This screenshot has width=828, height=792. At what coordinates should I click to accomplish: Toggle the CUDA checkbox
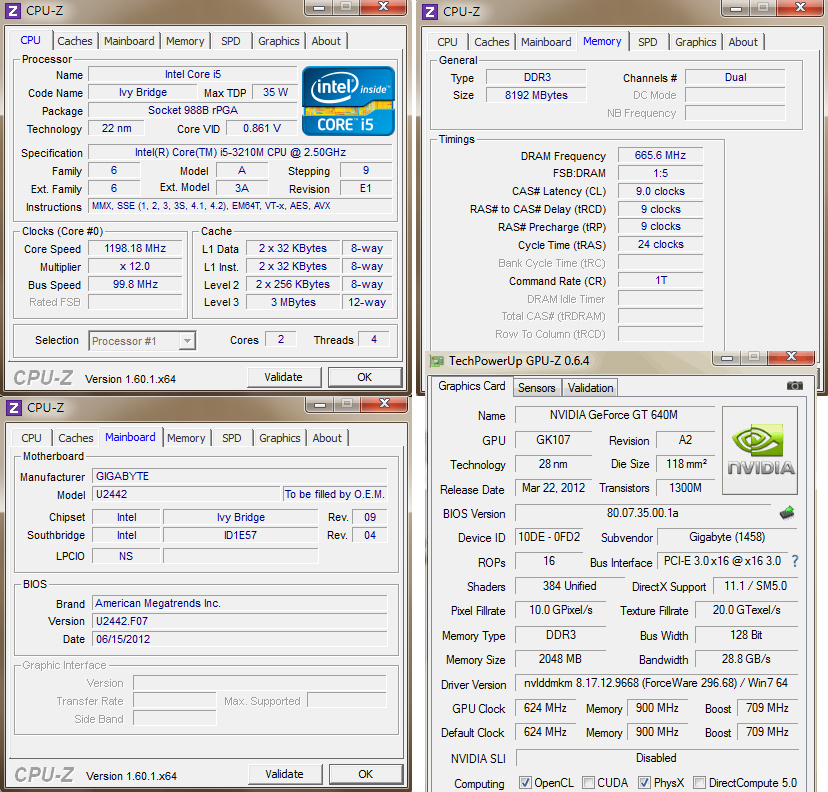pyautogui.click(x=588, y=782)
